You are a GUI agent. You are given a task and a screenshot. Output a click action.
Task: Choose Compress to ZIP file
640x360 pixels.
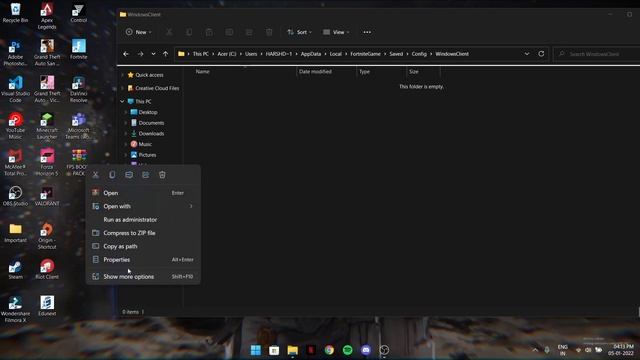(143, 233)
